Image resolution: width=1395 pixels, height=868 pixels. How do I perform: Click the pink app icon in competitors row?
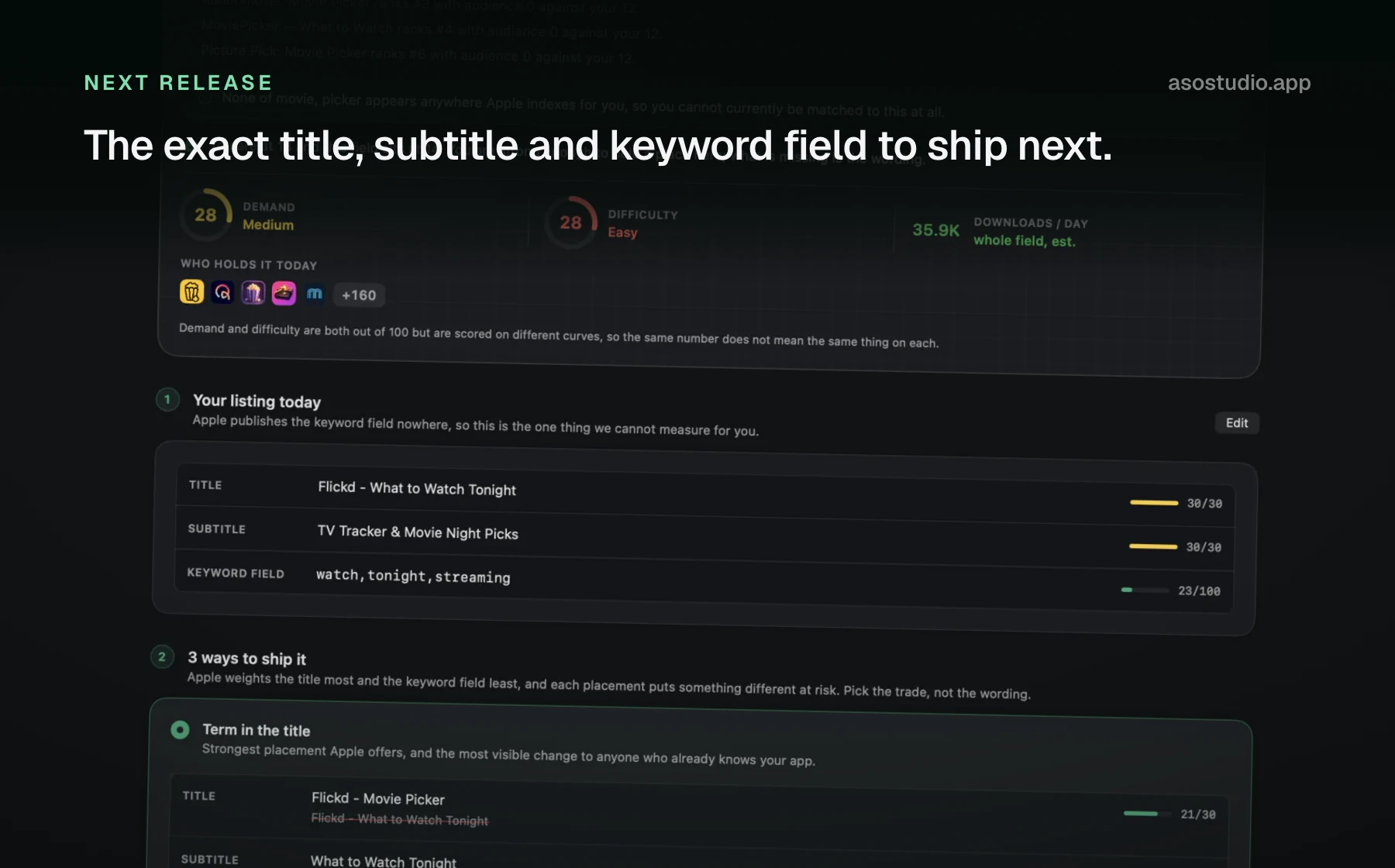284,293
